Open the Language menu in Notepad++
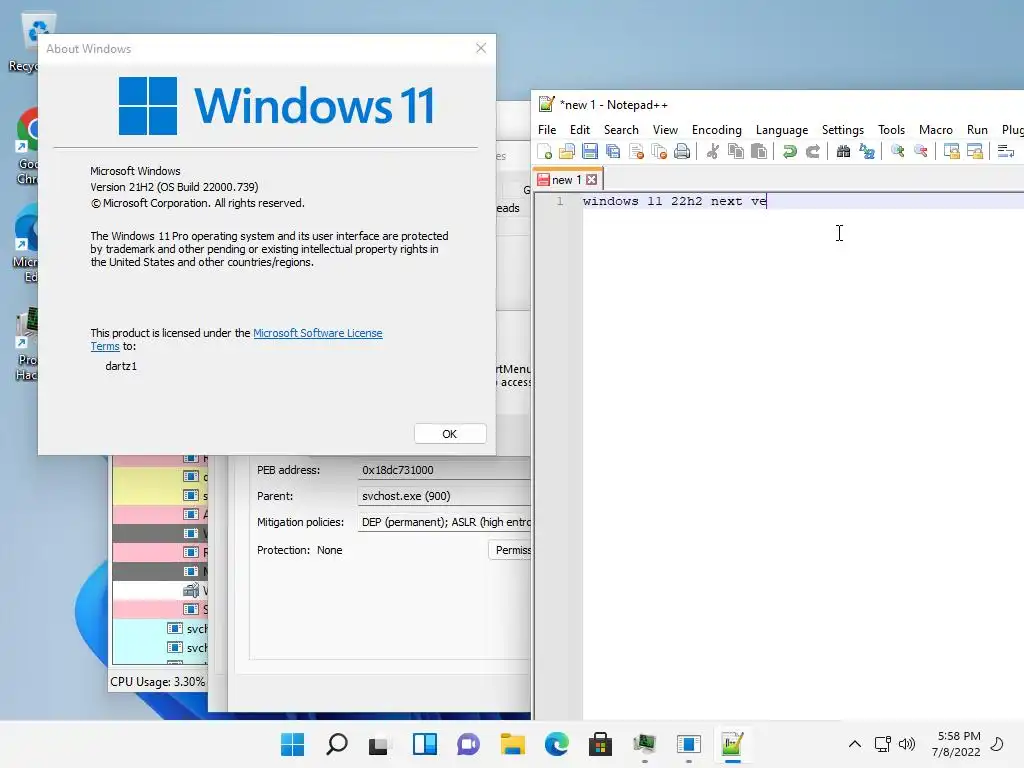The height and width of the screenshot is (768, 1024). 782,130
